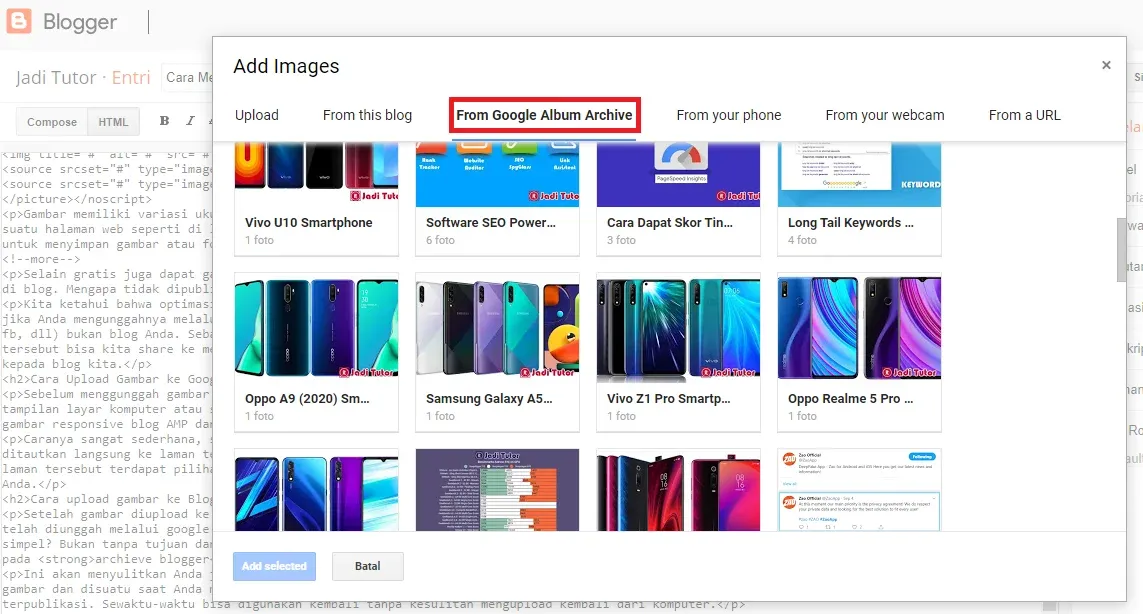Viewport: 1143px width, 614px height.
Task: Open the From your webcam tab
Action: 884,115
